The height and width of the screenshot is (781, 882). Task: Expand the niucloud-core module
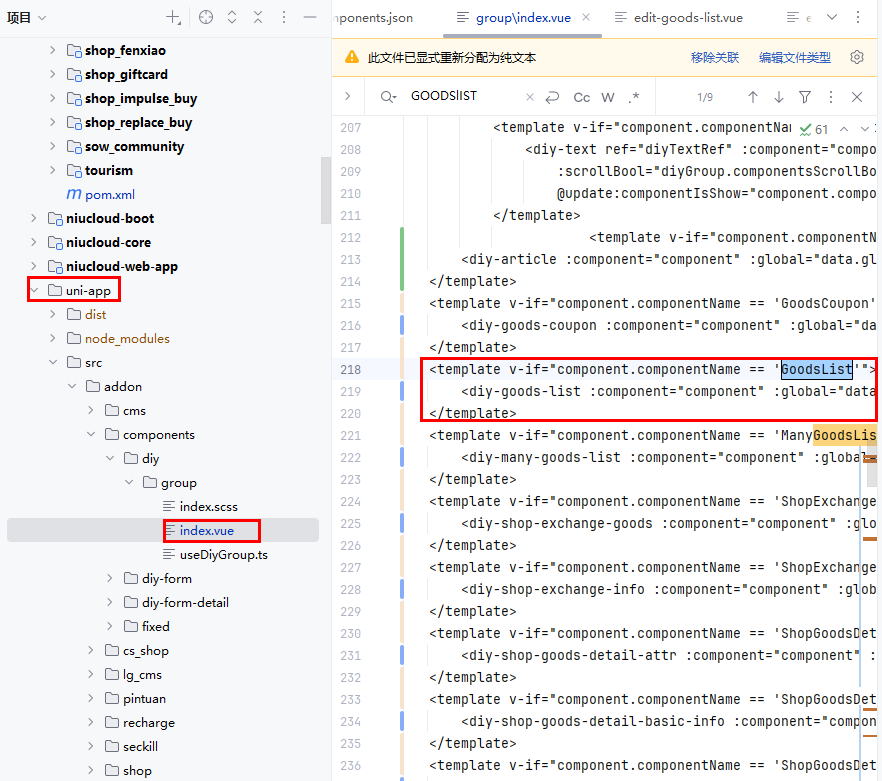point(34,242)
